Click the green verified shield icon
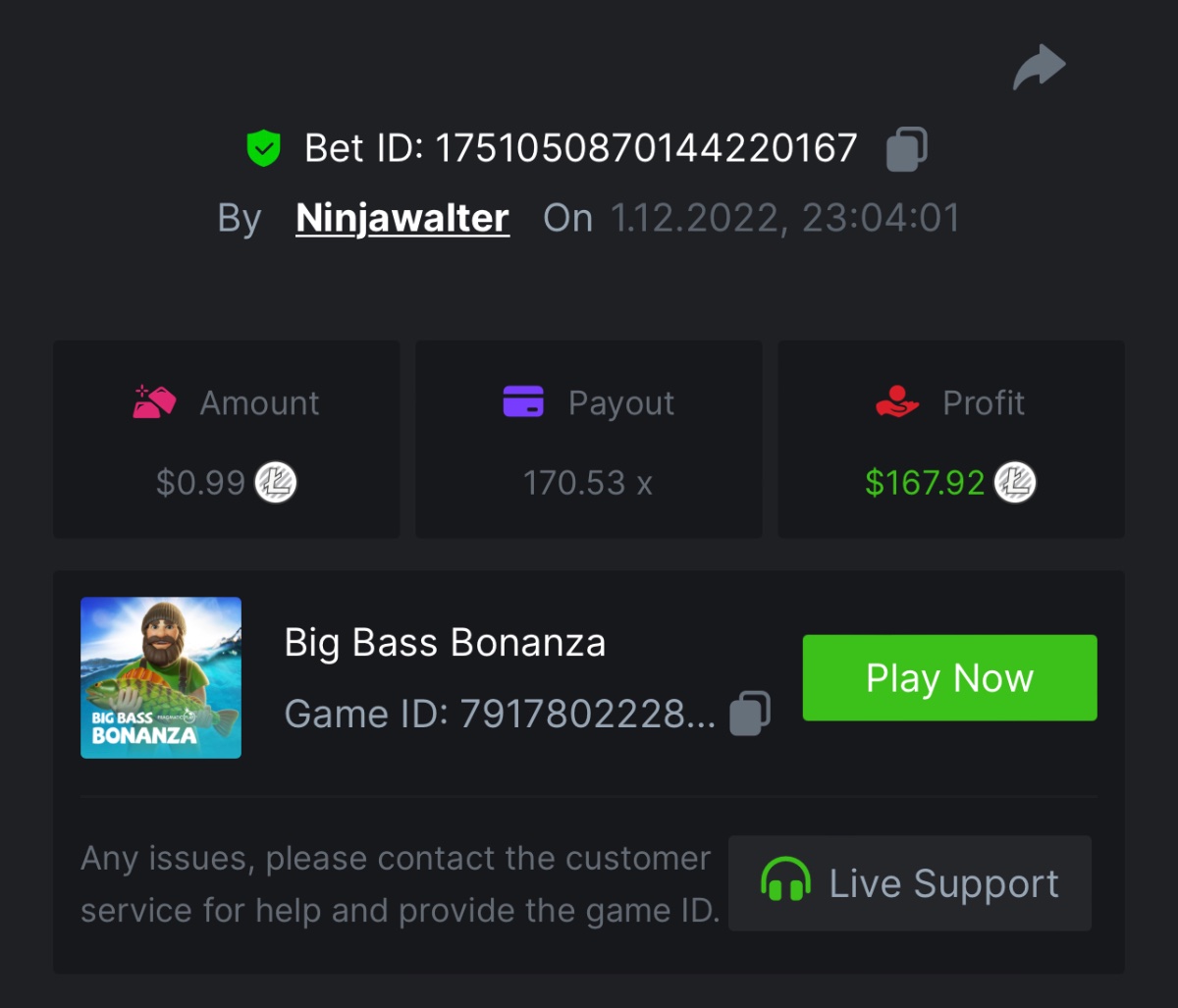 [263, 149]
